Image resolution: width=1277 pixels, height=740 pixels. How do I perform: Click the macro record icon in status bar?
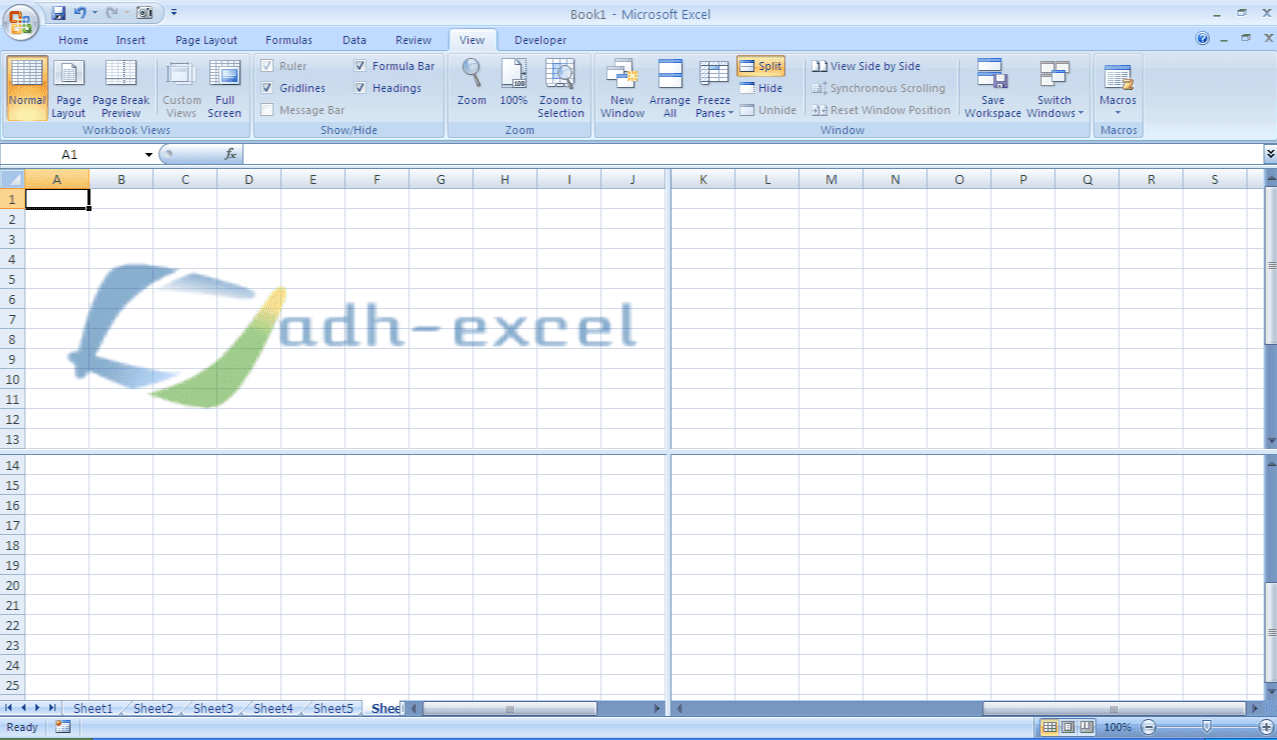click(62, 727)
